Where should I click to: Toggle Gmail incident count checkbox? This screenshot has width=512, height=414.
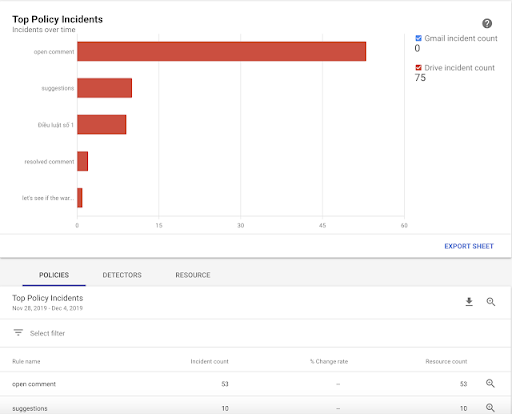[x=418, y=38]
